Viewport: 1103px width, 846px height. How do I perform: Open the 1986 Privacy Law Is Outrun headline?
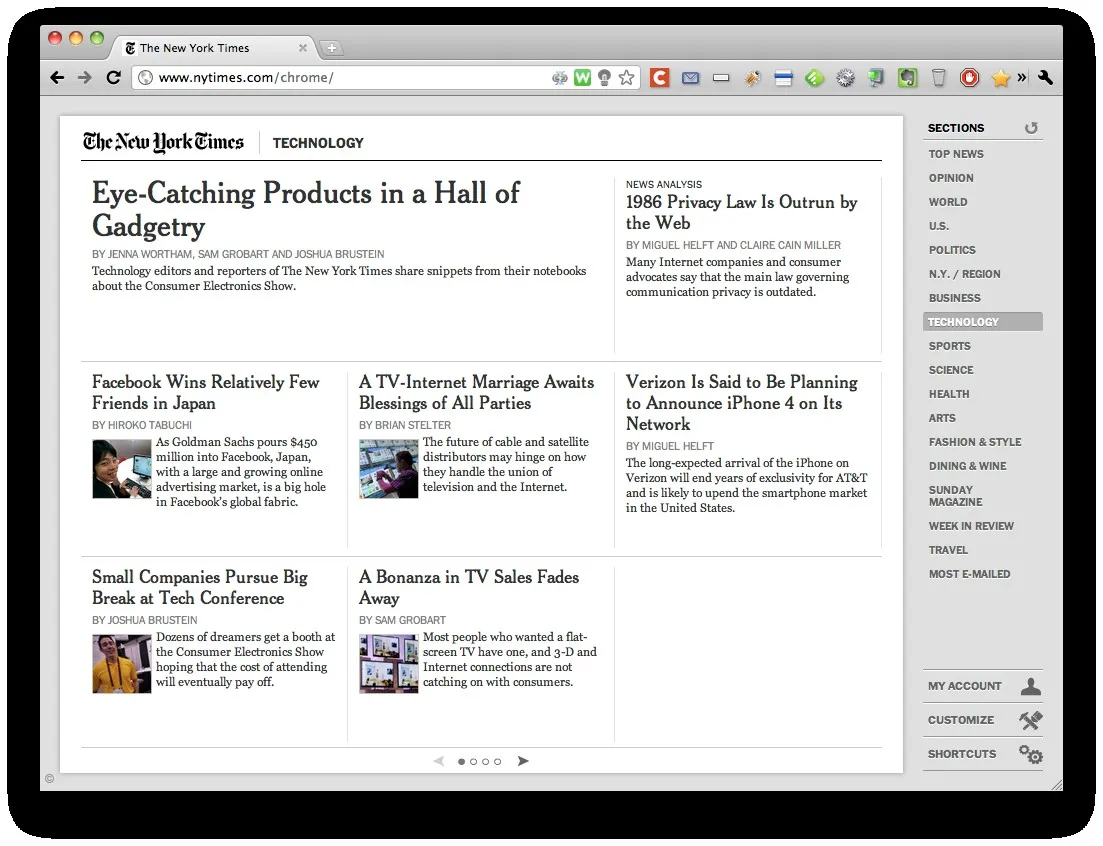(741, 212)
